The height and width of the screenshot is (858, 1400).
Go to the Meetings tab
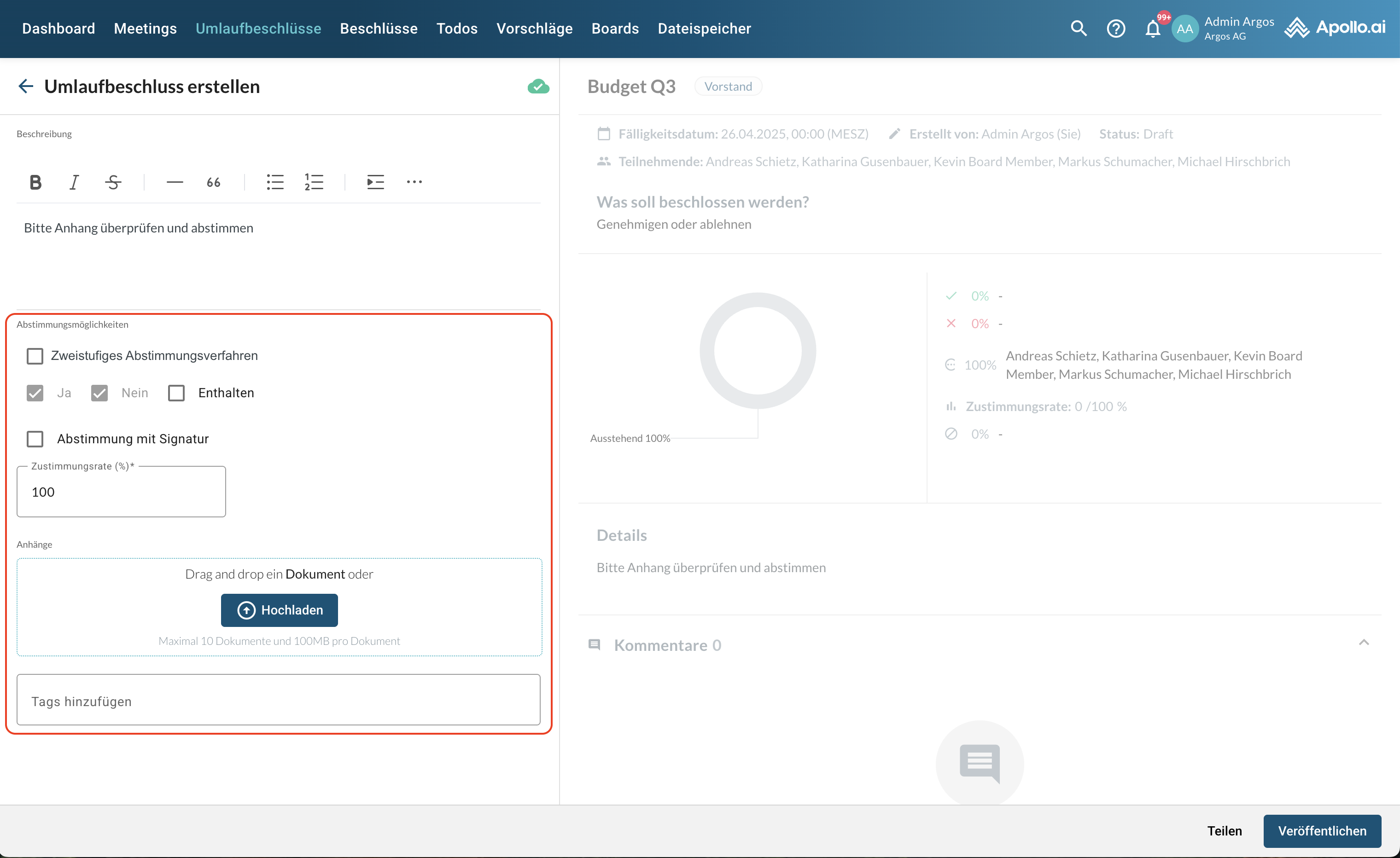coord(145,29)
